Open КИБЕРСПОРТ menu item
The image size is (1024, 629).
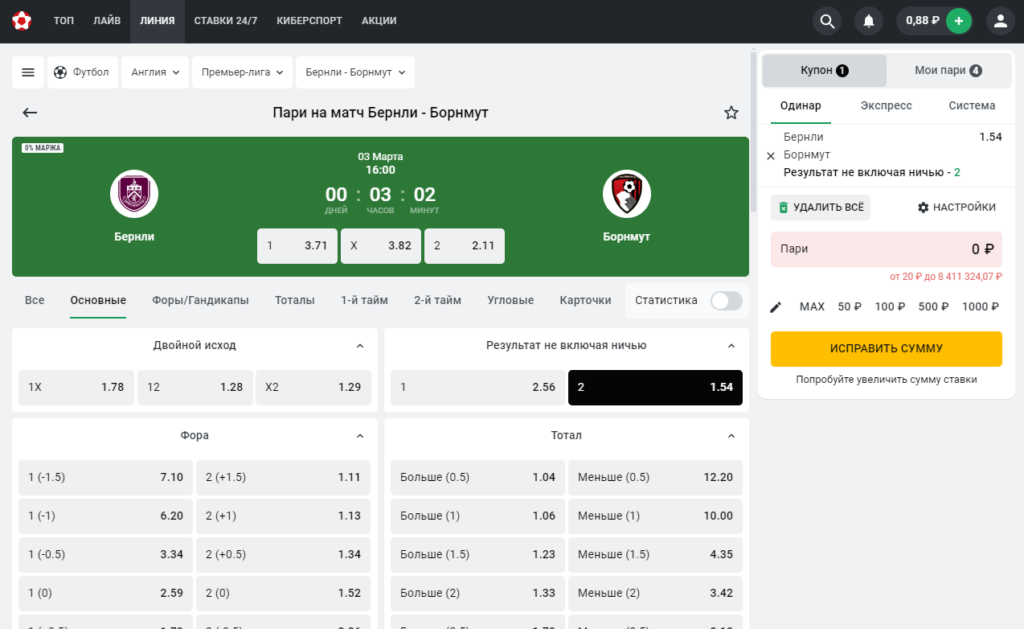[x=309, y=21]
